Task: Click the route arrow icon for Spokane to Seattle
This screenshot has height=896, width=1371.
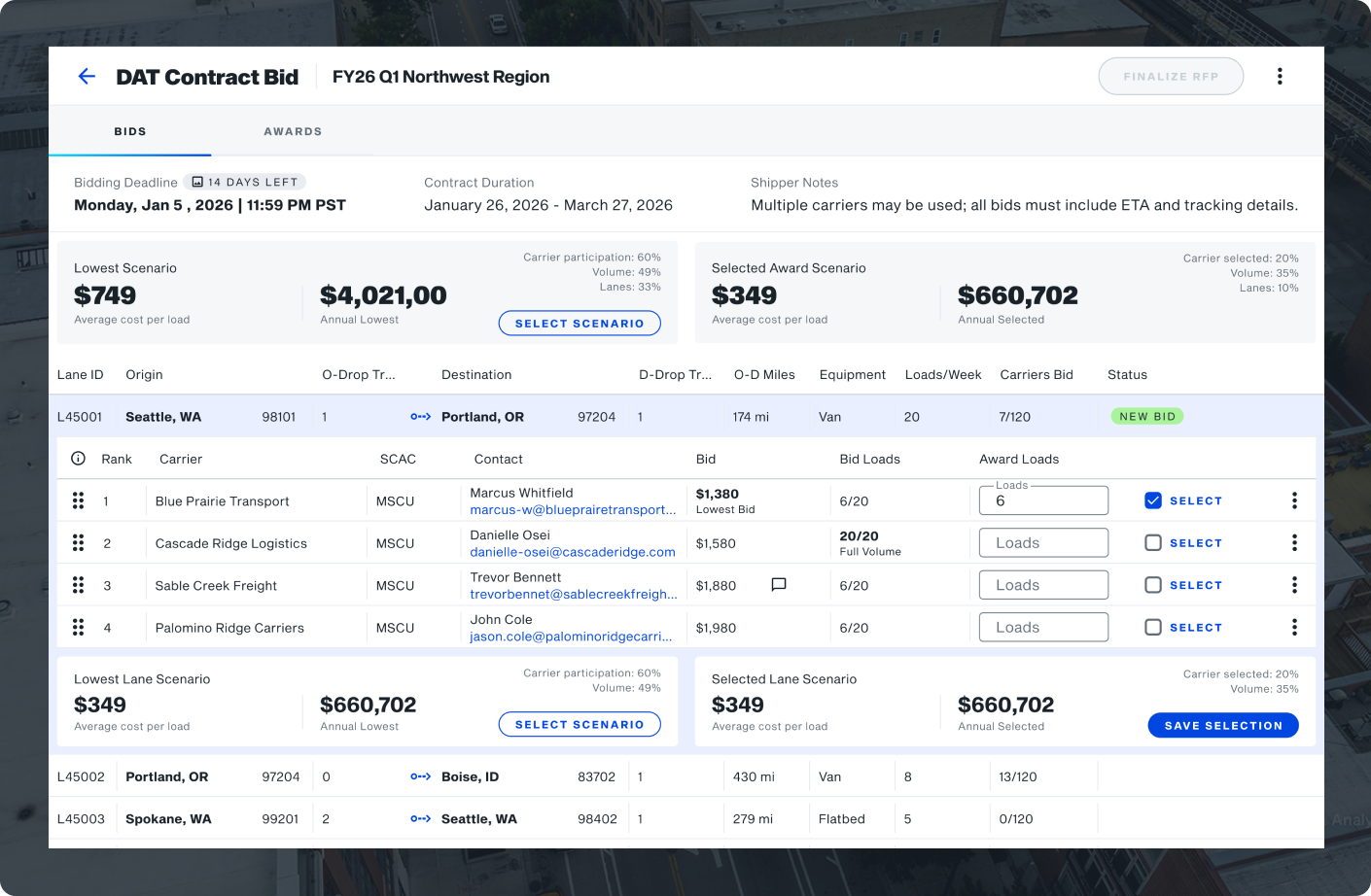Action: click(420, 819)
